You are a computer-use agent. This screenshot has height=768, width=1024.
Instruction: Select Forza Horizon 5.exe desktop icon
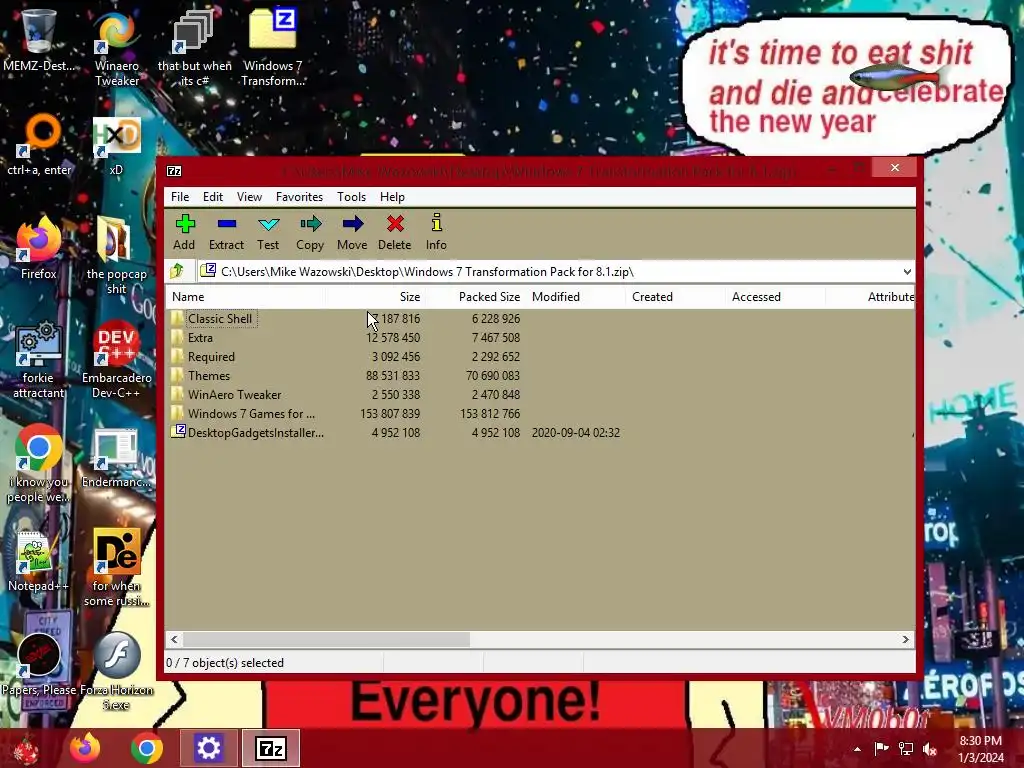click(116, 671)
